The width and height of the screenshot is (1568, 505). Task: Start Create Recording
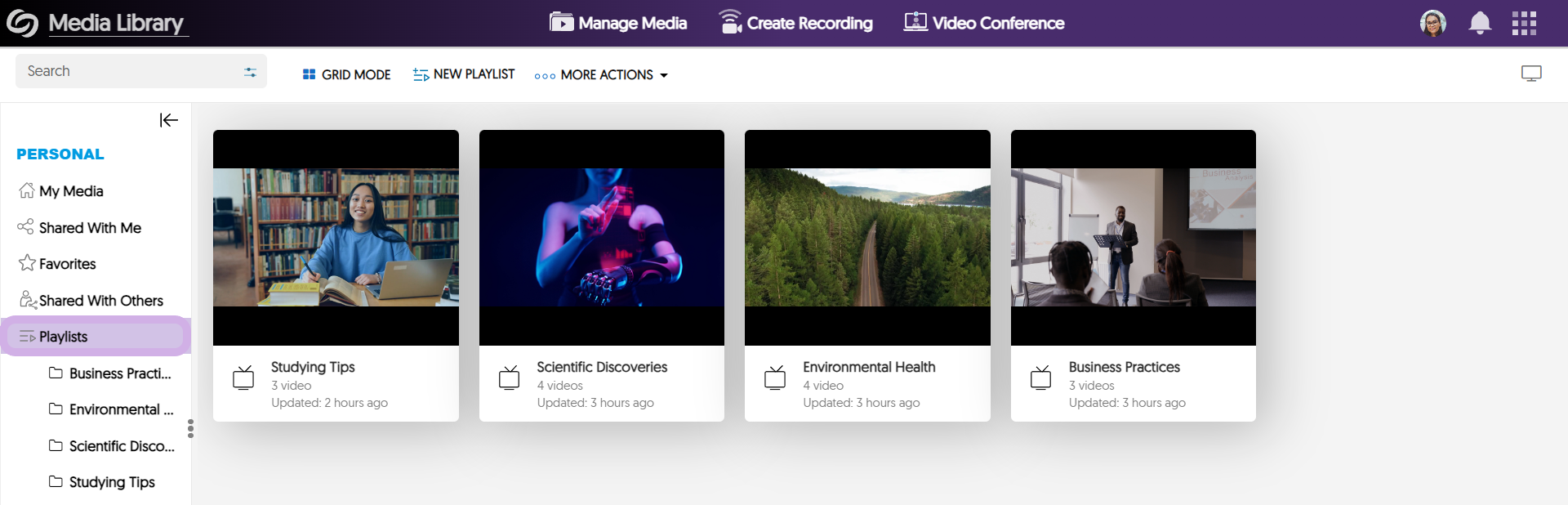tap(795, 23)
